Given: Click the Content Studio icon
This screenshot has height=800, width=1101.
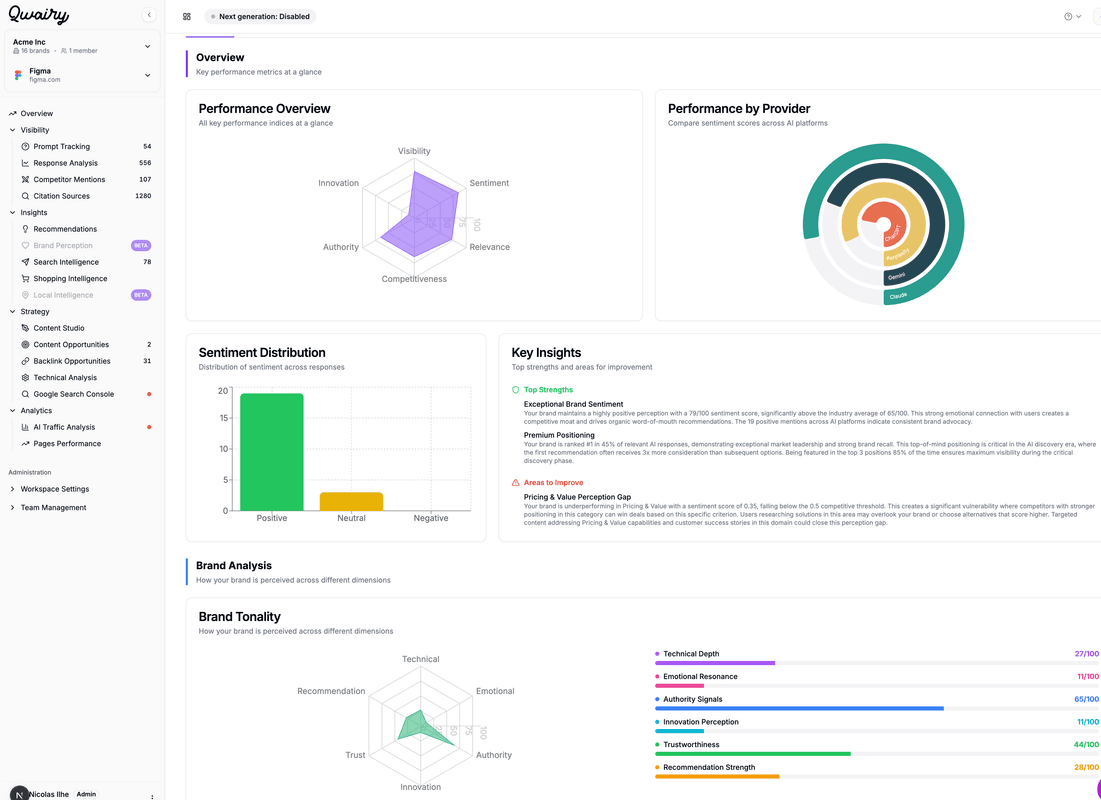Looking at the screenshot, I should coord(25,328).
